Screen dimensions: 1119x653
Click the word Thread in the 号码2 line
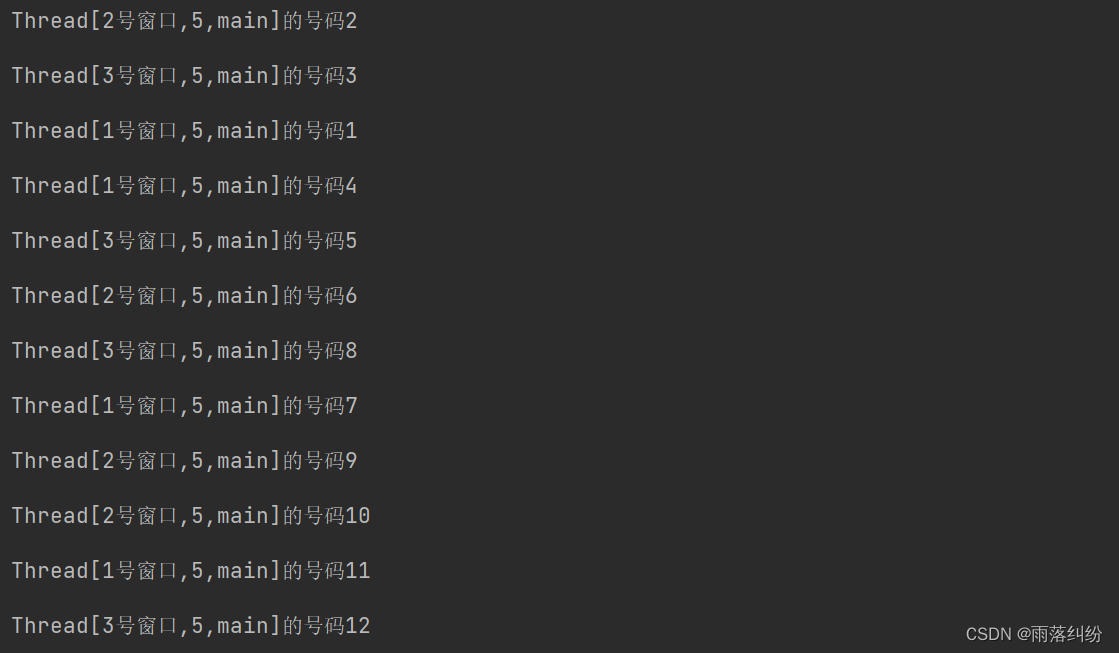click(50, 21)
